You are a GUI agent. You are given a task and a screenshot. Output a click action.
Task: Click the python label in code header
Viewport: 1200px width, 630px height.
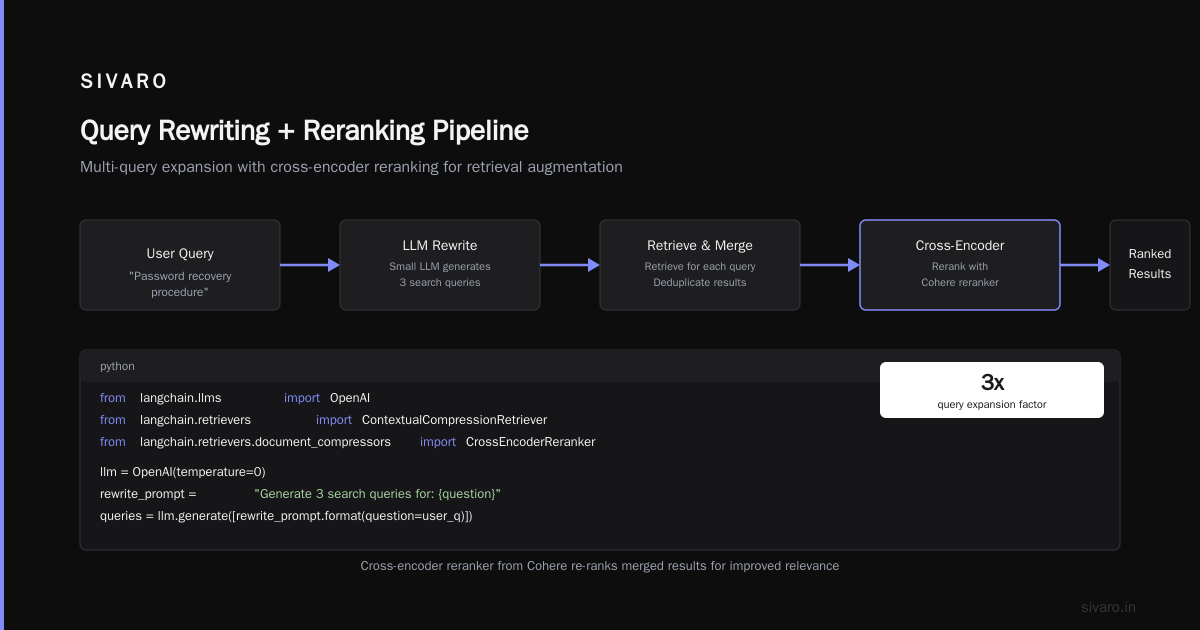117,367
